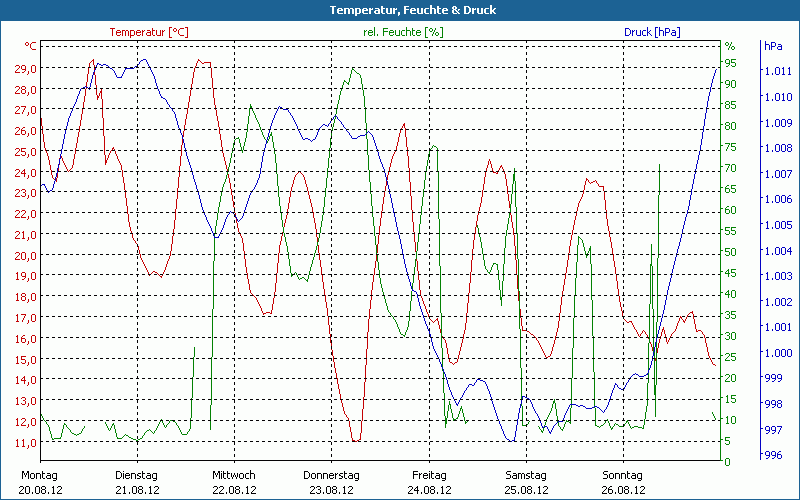
Task: Select the red 'Temperatur [°C]' legend label
Action: pos(149,32)
